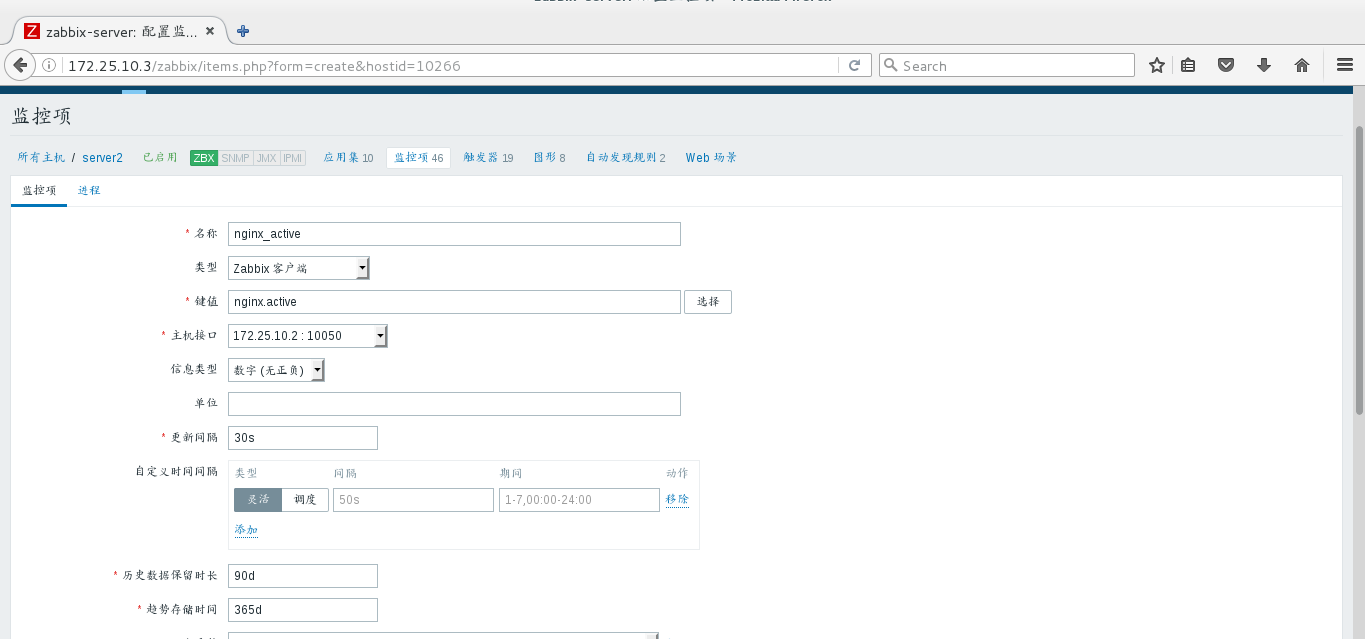Image resolution: width=1365 pixels, height=639 pixels.
Task: Click the SNMP availability badge
Action: [236, 158]
